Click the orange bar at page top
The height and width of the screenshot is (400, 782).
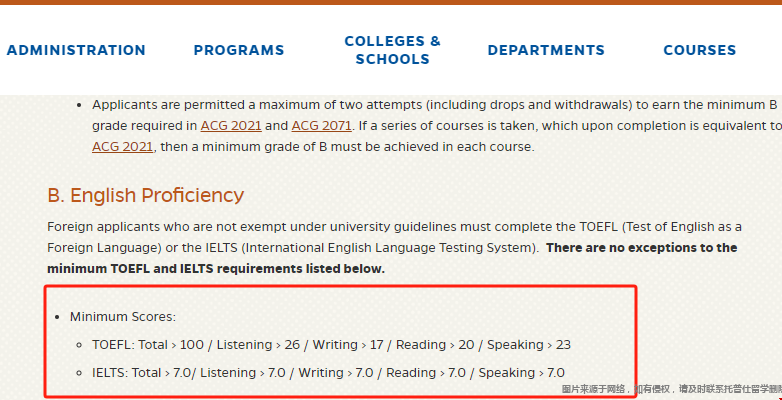tap(391, 2)
